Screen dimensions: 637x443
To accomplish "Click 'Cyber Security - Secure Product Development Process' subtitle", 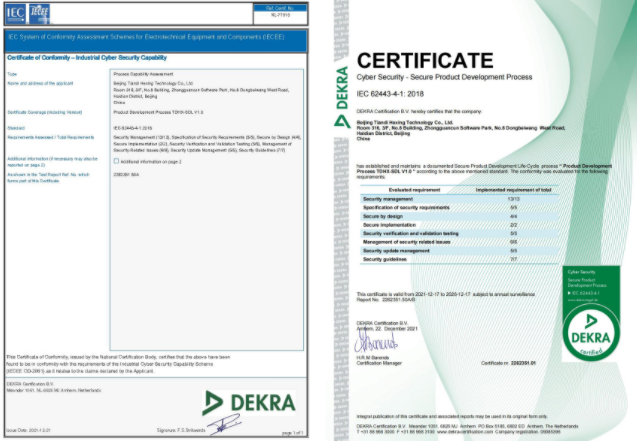I will pos(444,77).
